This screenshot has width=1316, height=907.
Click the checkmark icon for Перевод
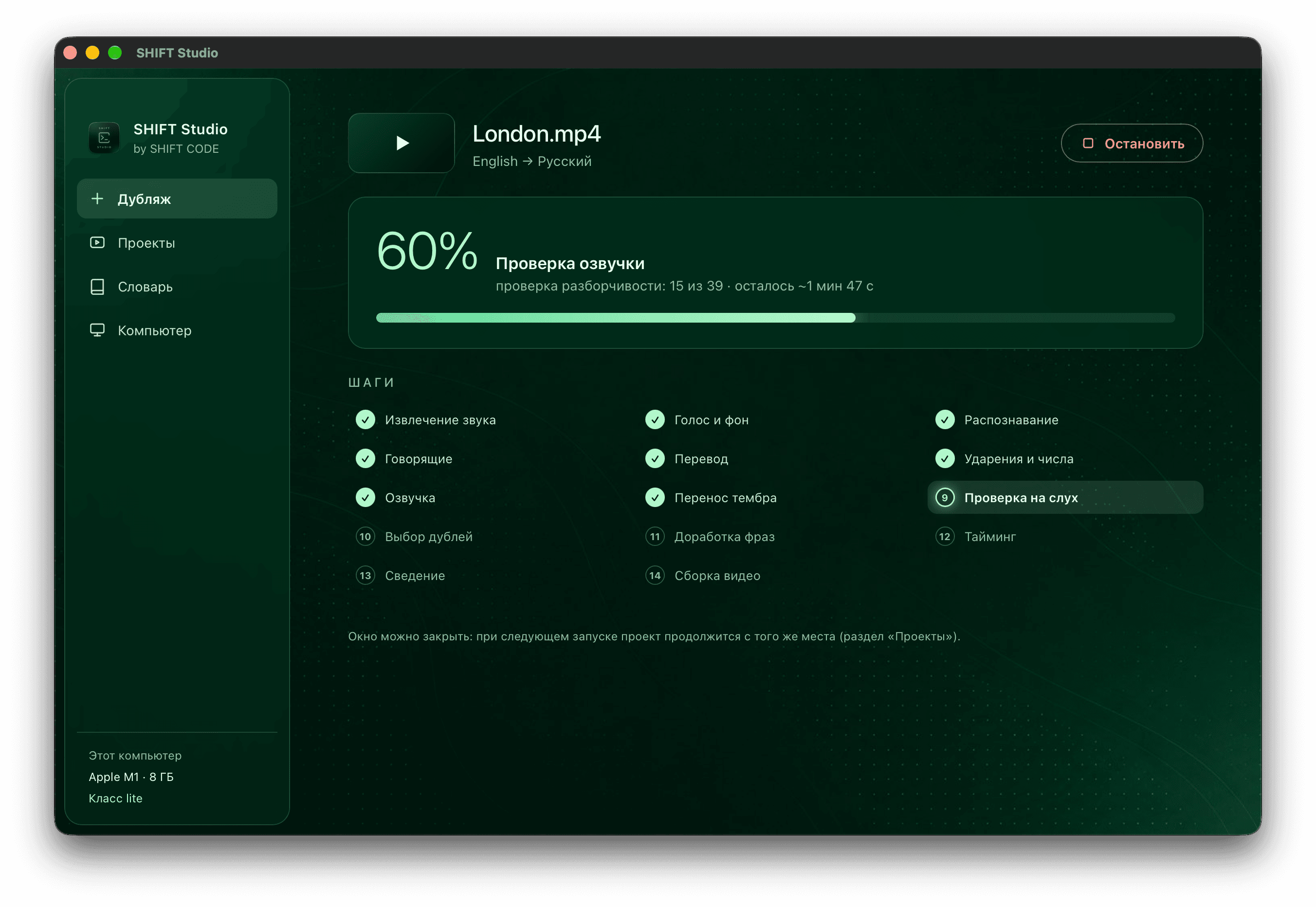pyautogui.click(x=655, y=459)
